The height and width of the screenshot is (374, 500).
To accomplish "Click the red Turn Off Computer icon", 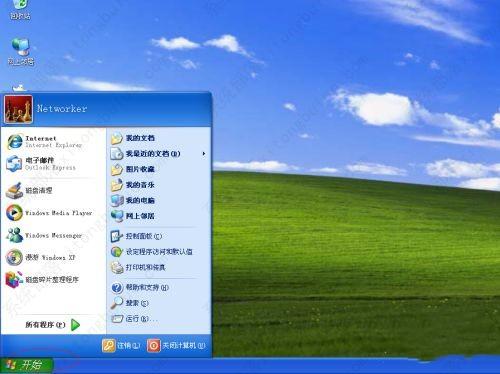I will pos(154,346).
